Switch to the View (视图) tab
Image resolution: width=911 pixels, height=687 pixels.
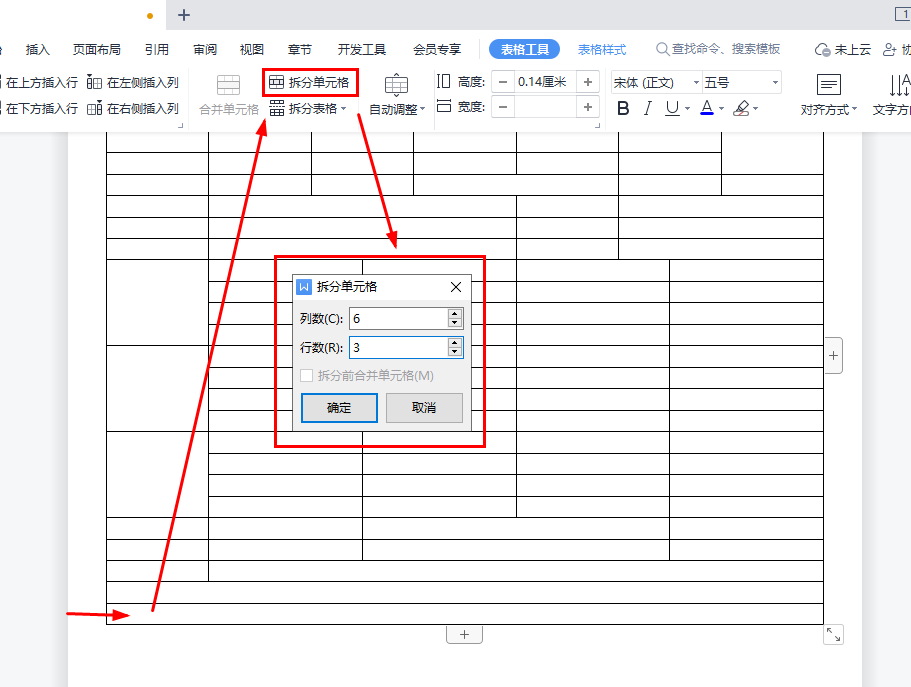tap(252, 49)
